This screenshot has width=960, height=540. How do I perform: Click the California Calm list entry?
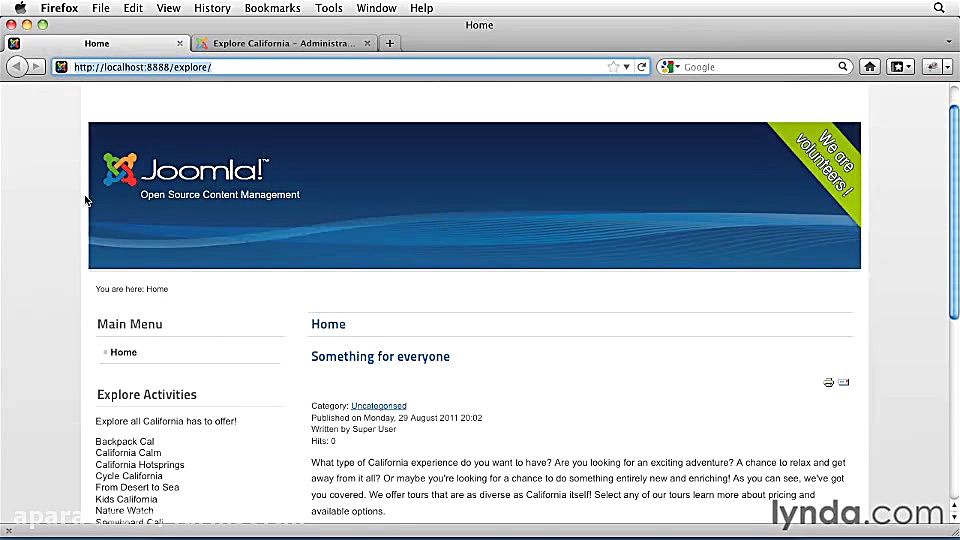pyautogui.click(x=128, y=452)
